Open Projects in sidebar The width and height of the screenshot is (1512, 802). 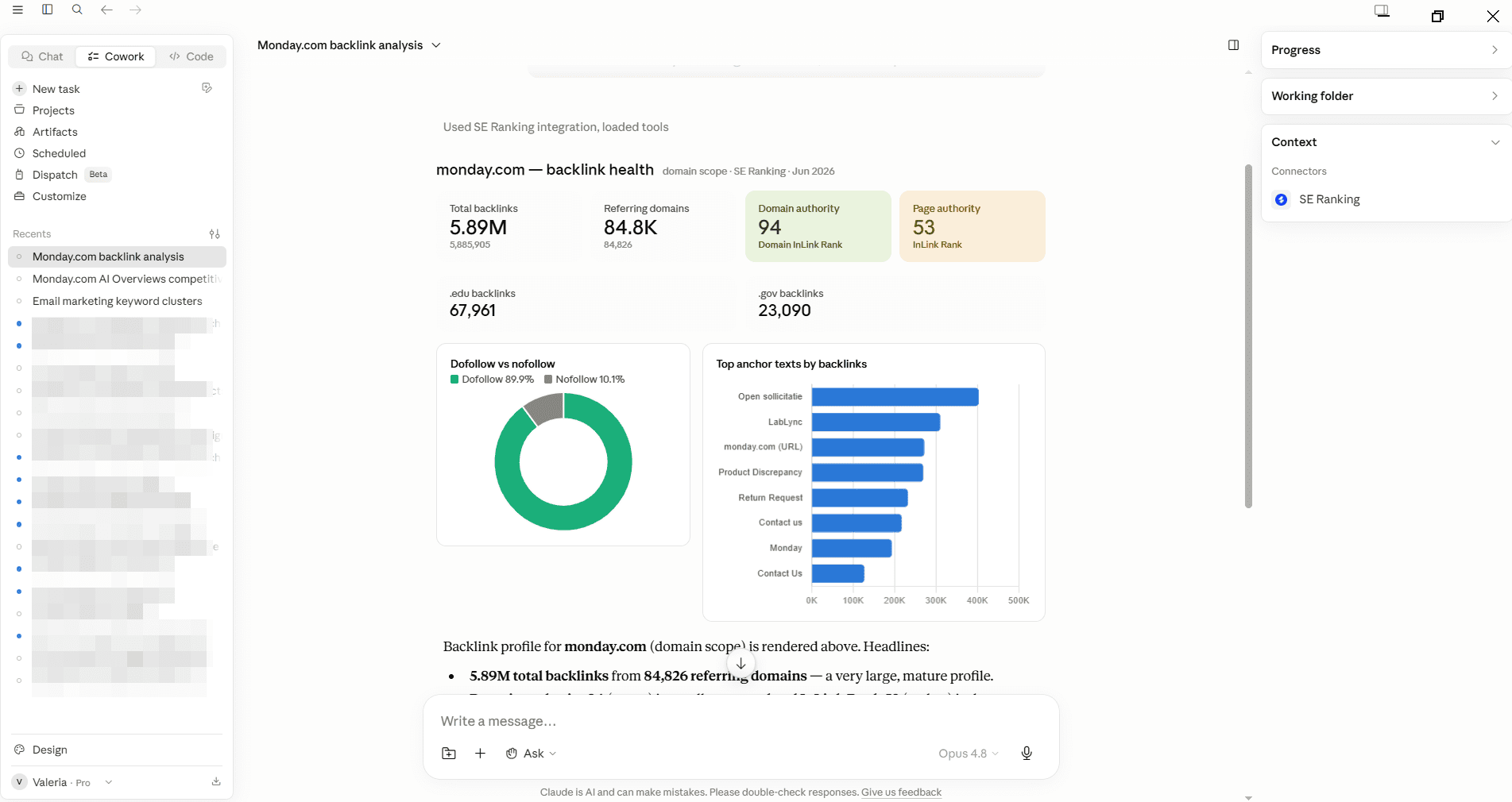[53, 110]
